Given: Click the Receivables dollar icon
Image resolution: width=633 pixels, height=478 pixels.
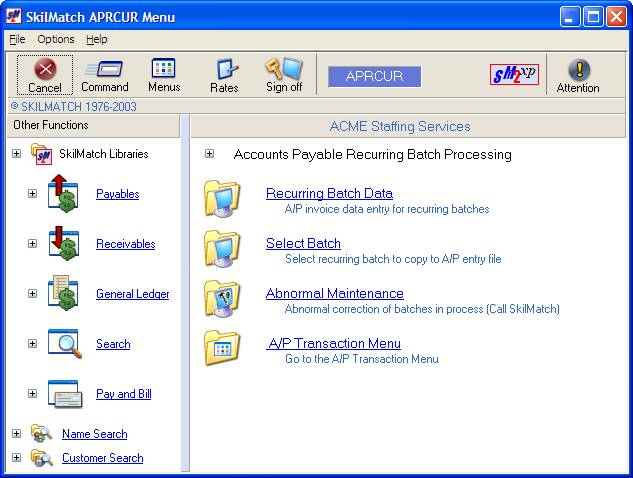Looking at the screenshot, I should pos(63,243).
